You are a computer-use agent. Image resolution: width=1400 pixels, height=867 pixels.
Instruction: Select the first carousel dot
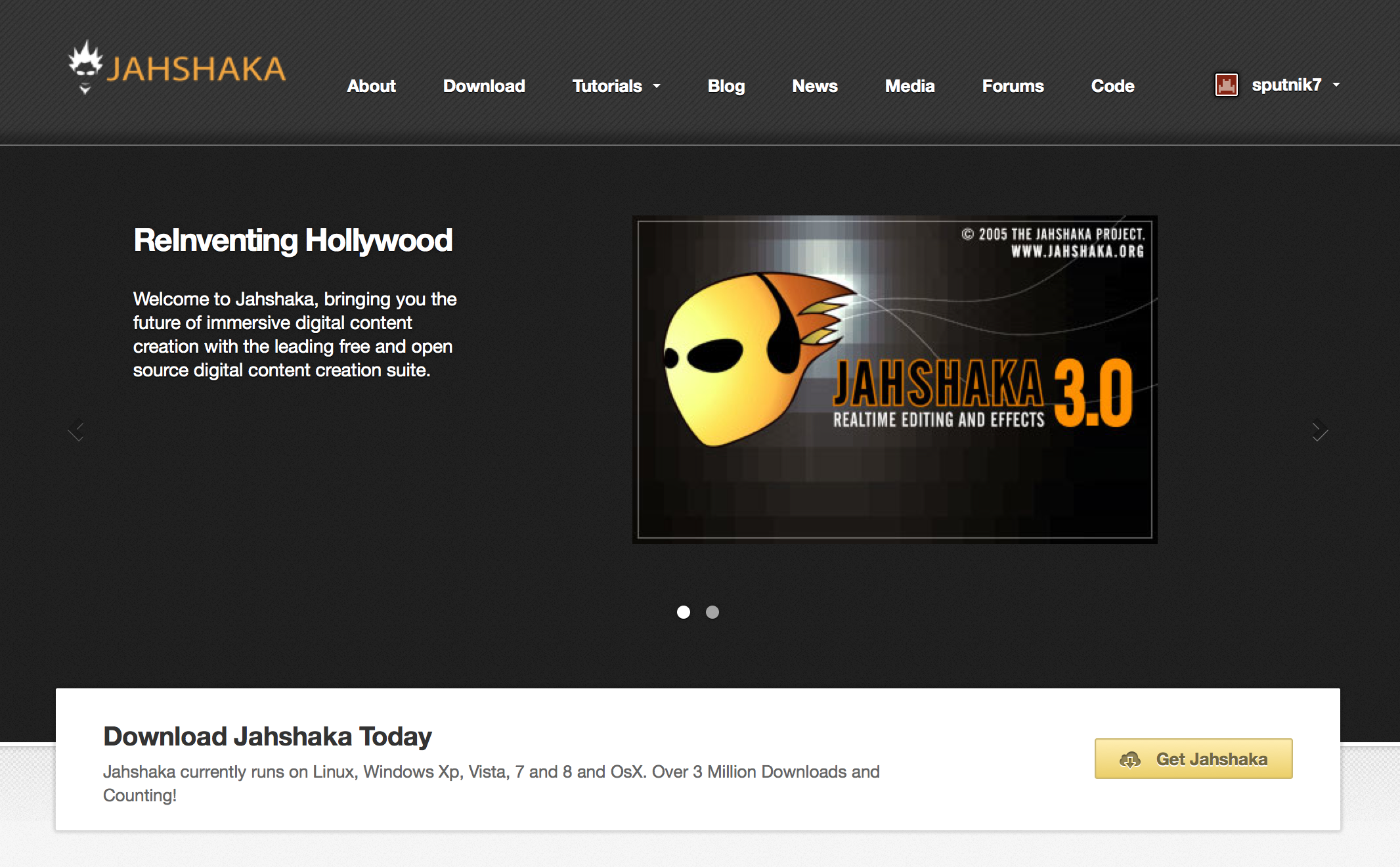684,612
